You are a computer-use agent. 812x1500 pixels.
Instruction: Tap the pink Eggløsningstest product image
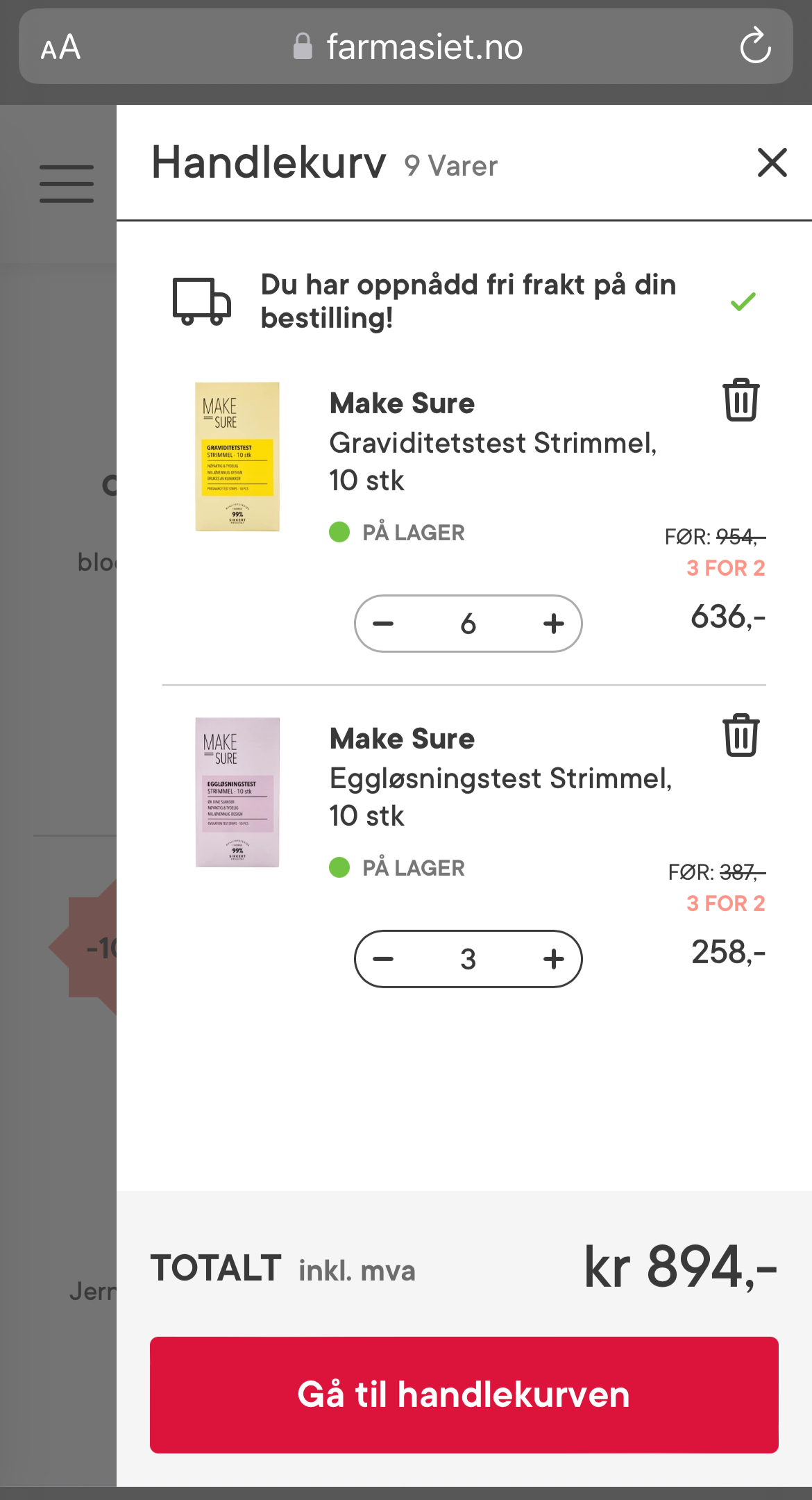point(237,792)
